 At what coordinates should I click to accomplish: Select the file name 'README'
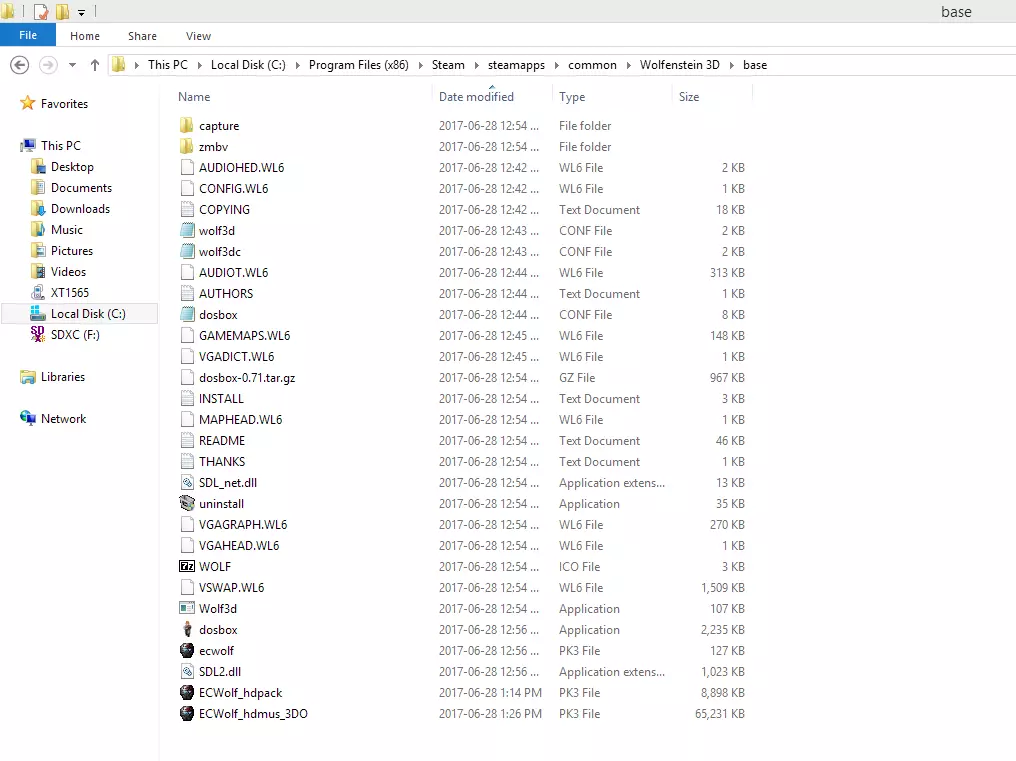(x=222, y=440)
